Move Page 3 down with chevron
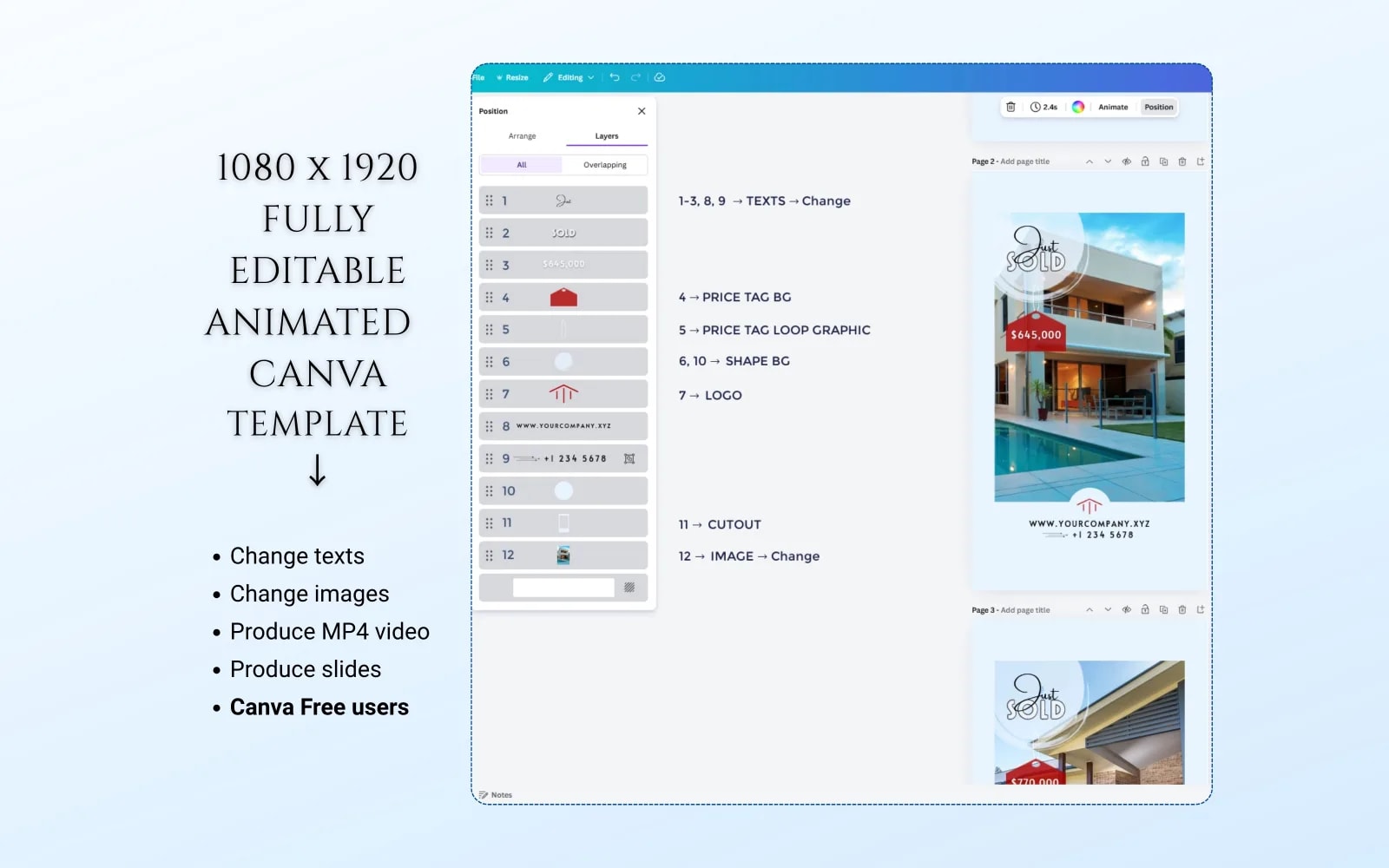Image resolution: width=1389 pixels, height=868 pixels. tap(1108, 609)
